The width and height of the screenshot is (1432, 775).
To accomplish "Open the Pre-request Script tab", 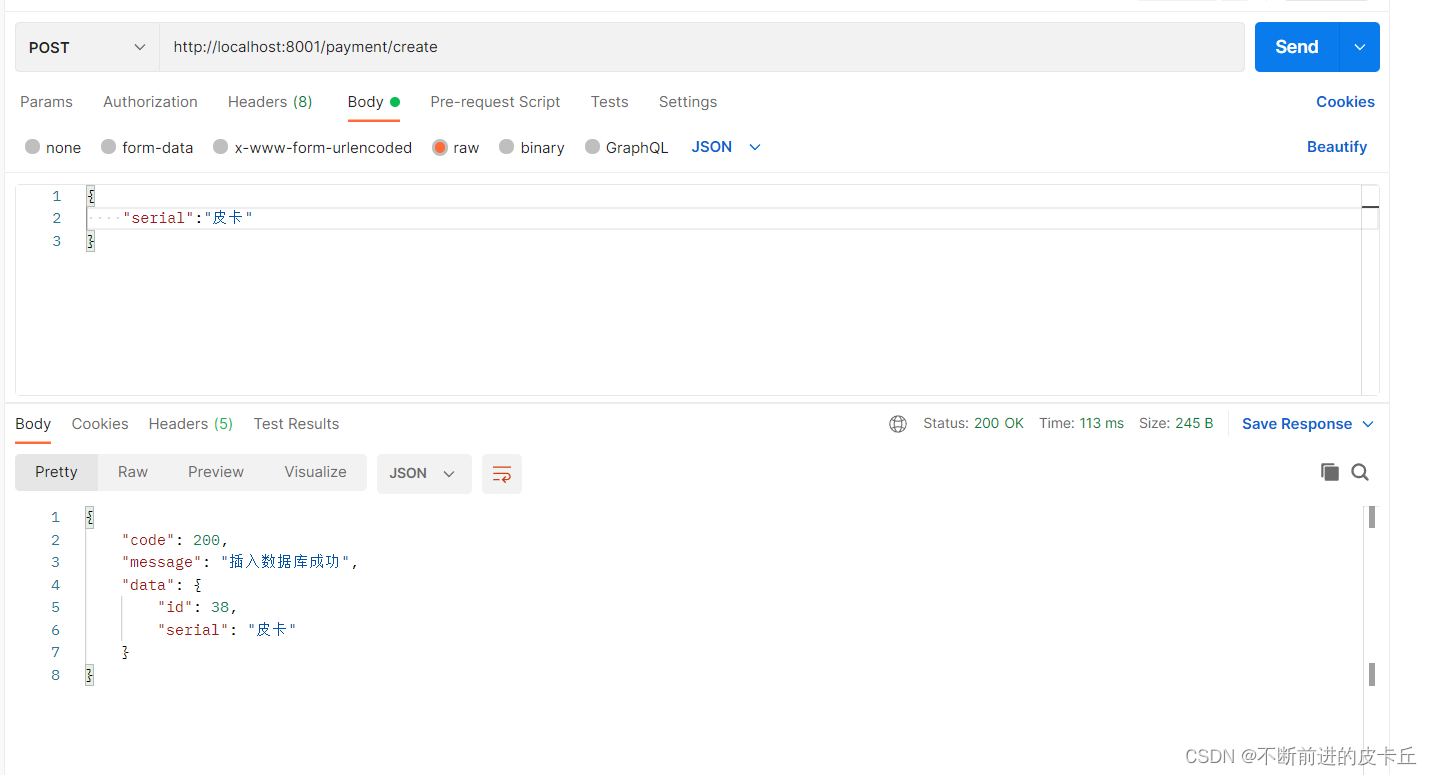I will click(x=495, y=102).
